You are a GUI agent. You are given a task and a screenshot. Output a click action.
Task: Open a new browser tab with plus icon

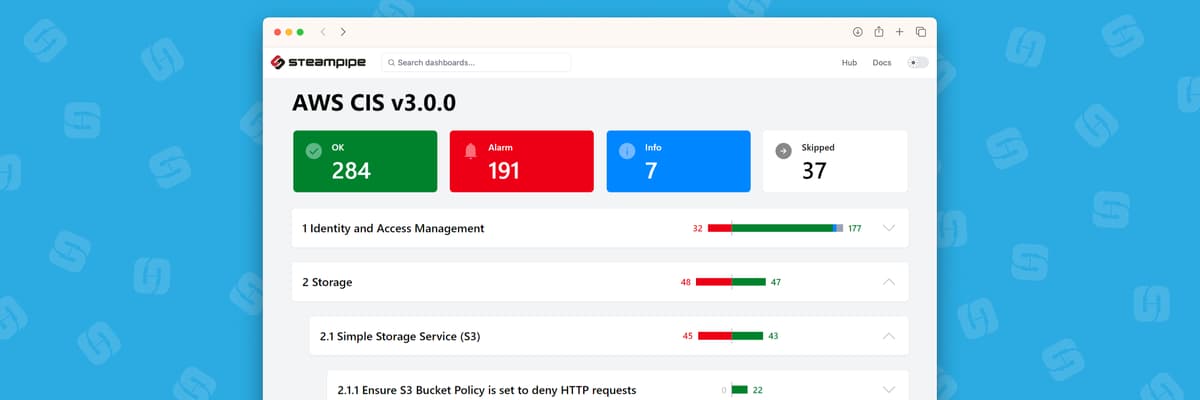(x=899, y=32)
